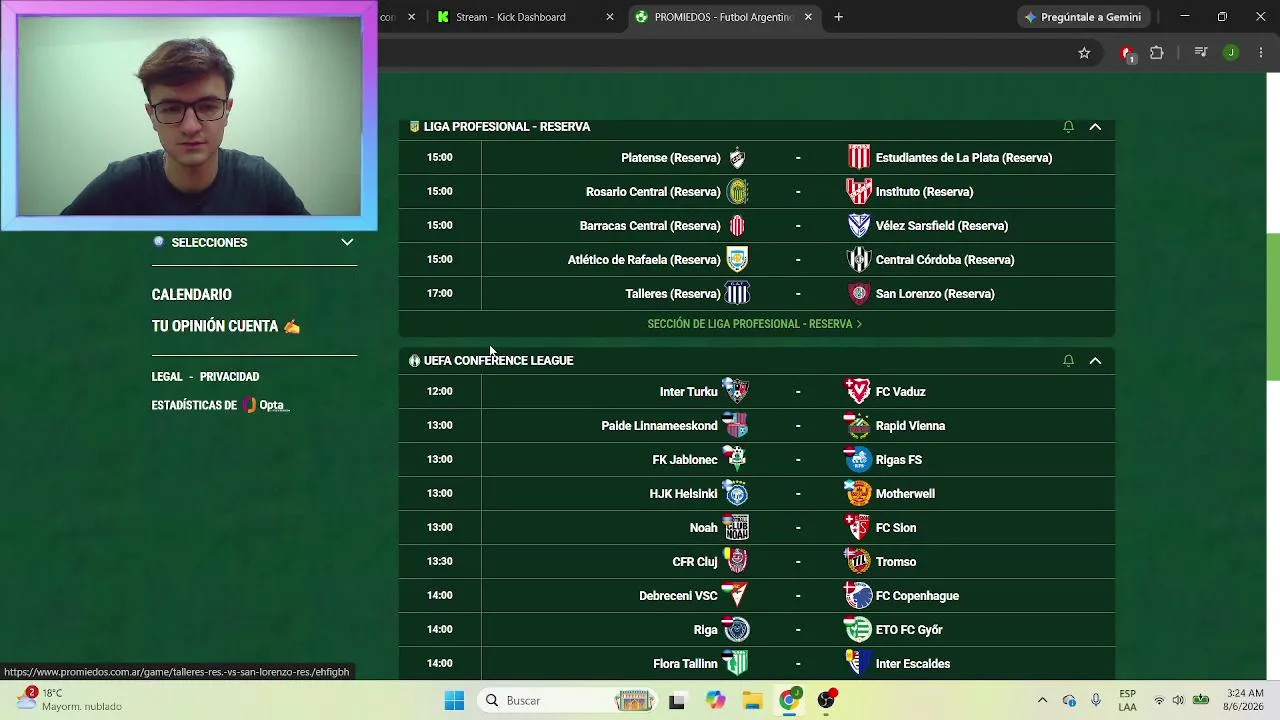Click the Rapid Vienna team crest
Image resolution: width=1280 pixels, height=720 pixels.
[858, 425]
